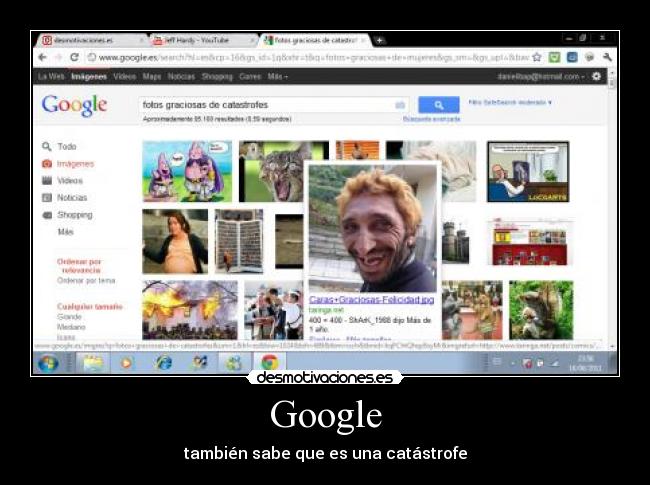Open the Caras+Graciosas-Felicidad.jpg link
Screen dimensions: 650x485
point(371,299)
